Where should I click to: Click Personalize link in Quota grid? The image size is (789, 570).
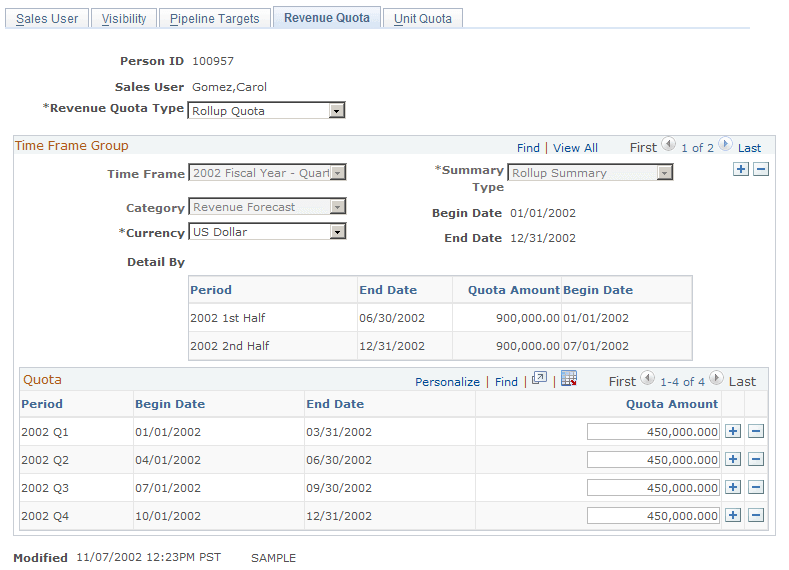click(x=447, y=382)
